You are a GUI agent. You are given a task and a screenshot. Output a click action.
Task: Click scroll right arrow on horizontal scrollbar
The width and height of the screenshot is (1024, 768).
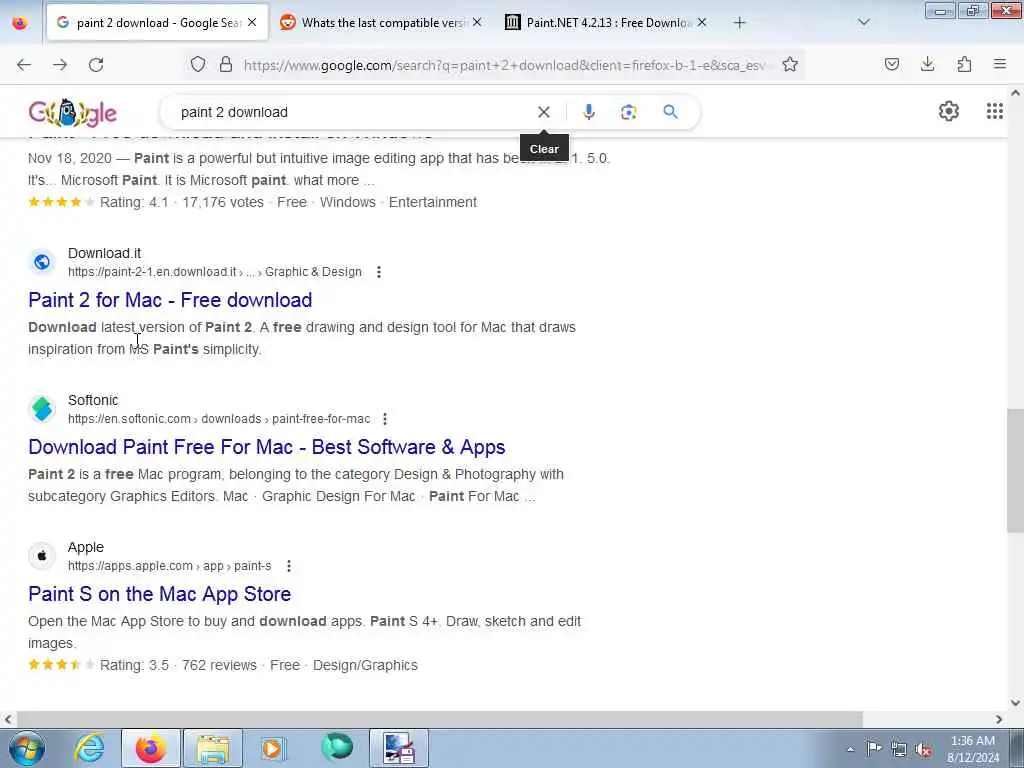tap(999, 719)
